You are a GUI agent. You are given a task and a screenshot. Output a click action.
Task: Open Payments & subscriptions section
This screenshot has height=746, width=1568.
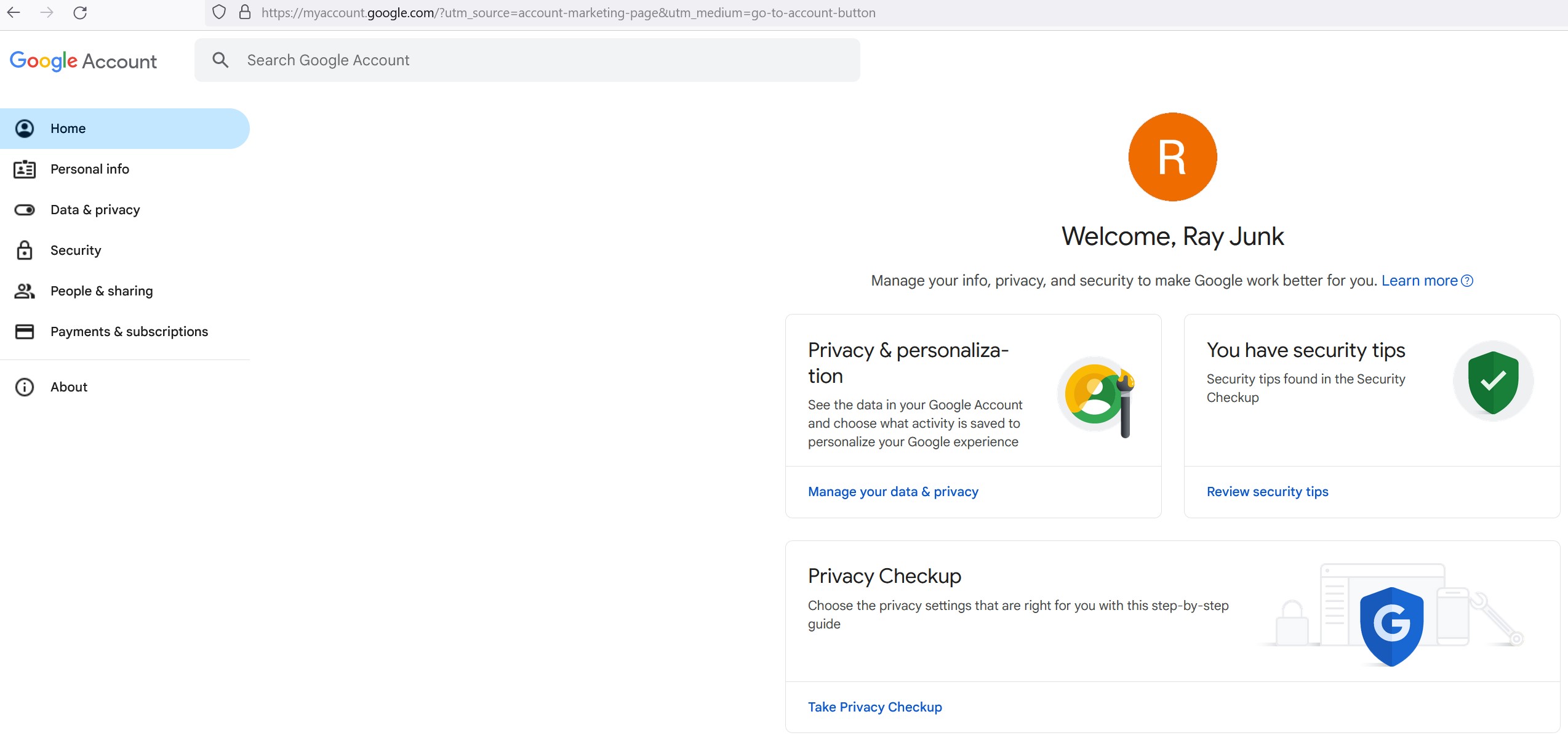tap(129, 332)
